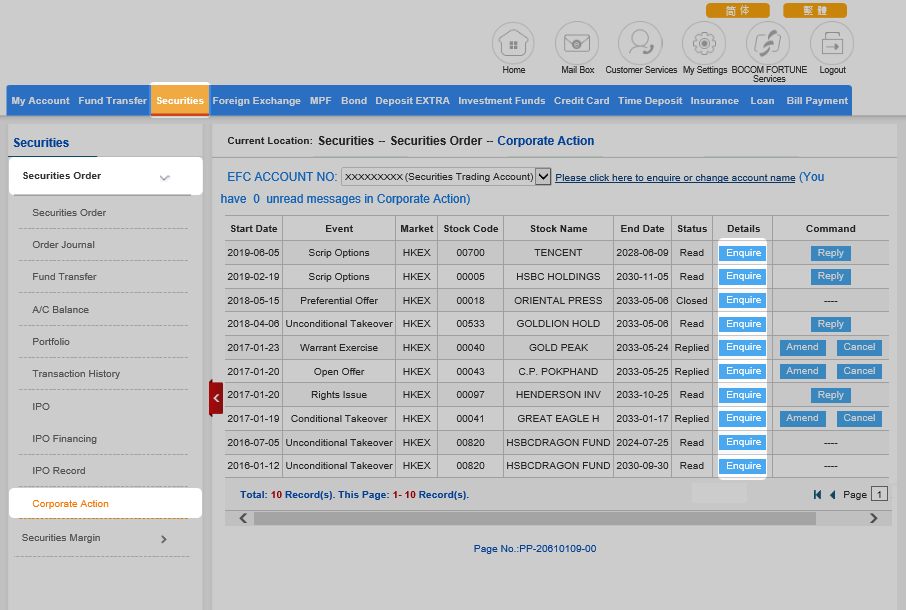The height and width of the screenshot is (610, 906).
Task: Click the Customer Services icon
Action: 640,44
